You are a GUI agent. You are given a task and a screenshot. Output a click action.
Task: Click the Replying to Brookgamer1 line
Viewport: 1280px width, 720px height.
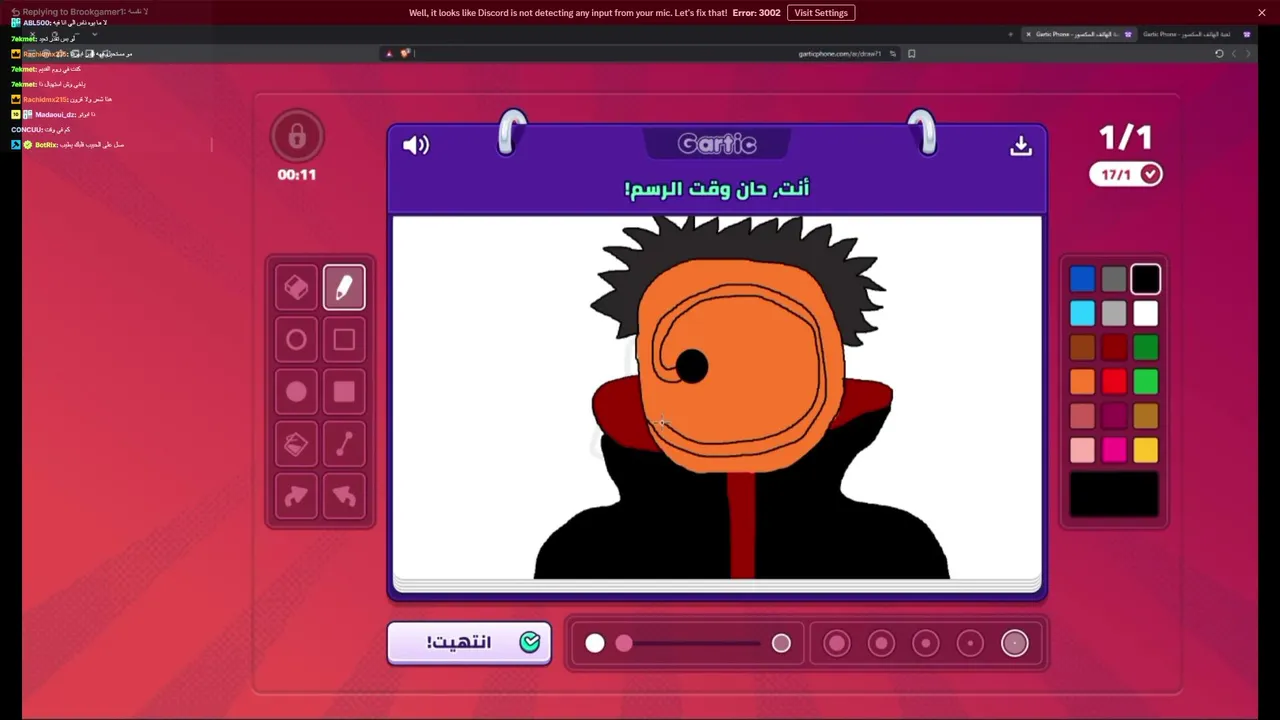pos(80,11)
